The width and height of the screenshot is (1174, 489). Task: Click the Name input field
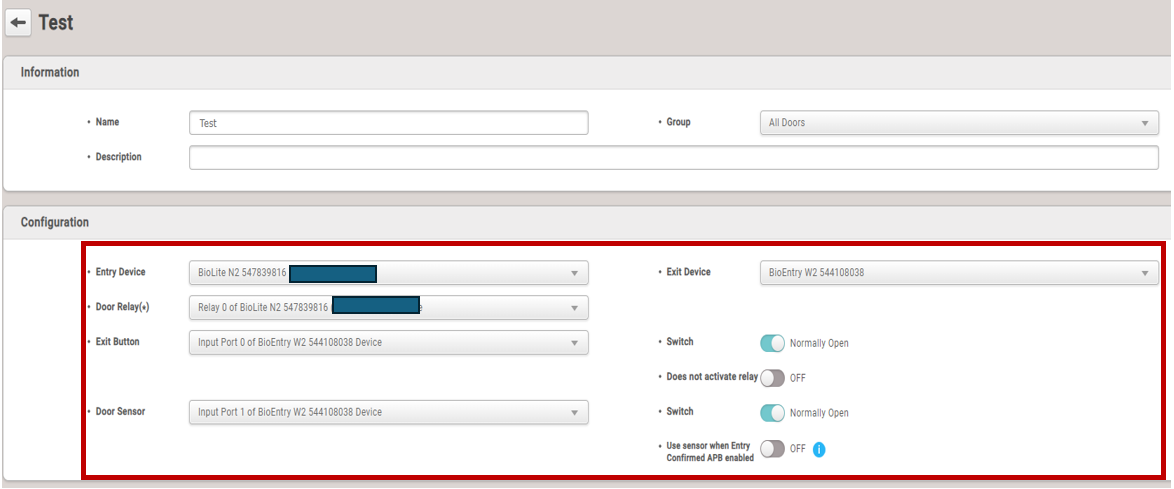tap(388, 123)
